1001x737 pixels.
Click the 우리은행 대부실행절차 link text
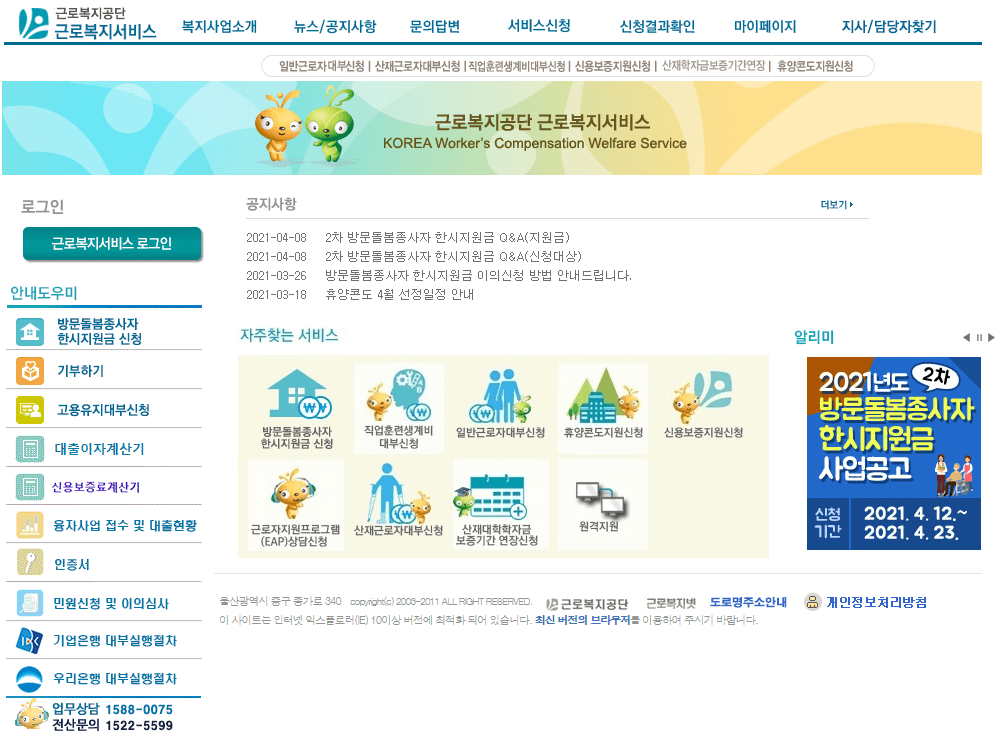tap(115, 679)
